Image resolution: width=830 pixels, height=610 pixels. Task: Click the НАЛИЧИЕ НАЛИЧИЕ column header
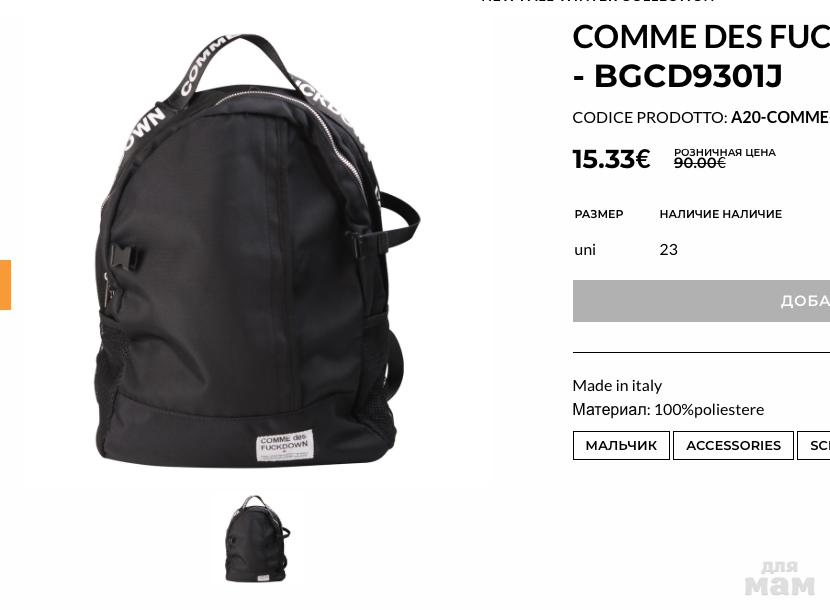[x=720, y=214]
